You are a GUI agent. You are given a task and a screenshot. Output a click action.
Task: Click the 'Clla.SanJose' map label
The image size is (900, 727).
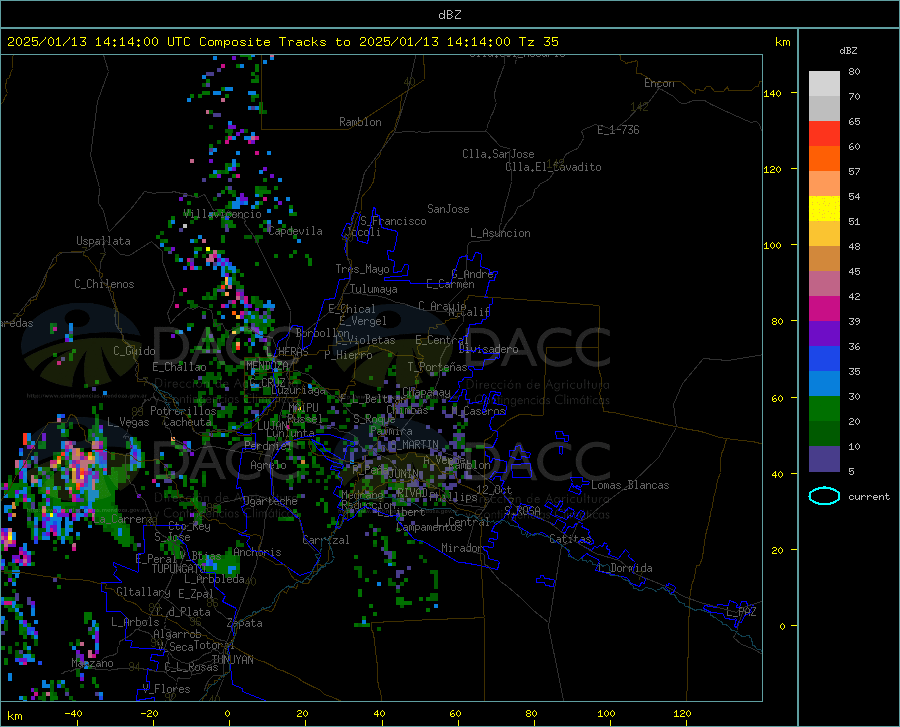coord(498,154)
